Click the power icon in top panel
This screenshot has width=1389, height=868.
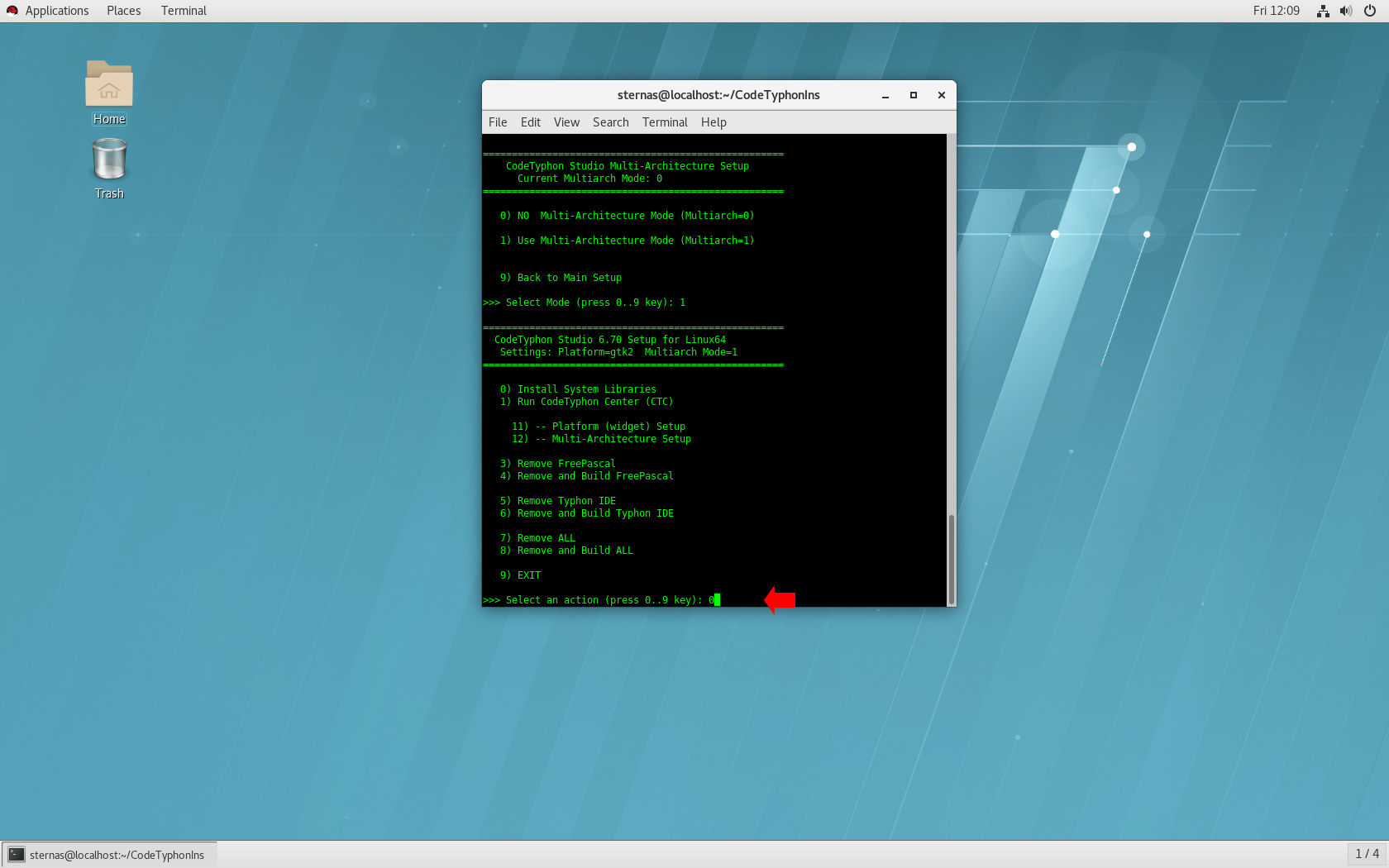[1370, 11]
